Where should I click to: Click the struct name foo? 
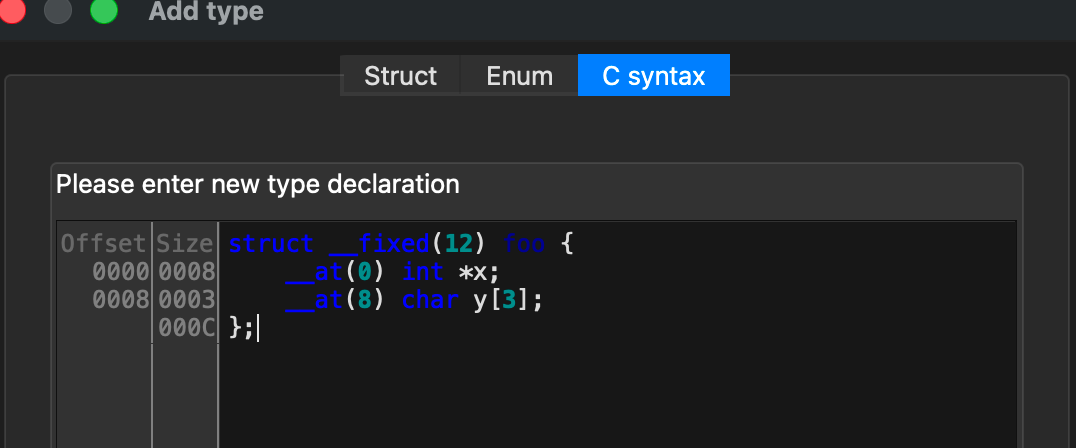click(x=525, y=244)
